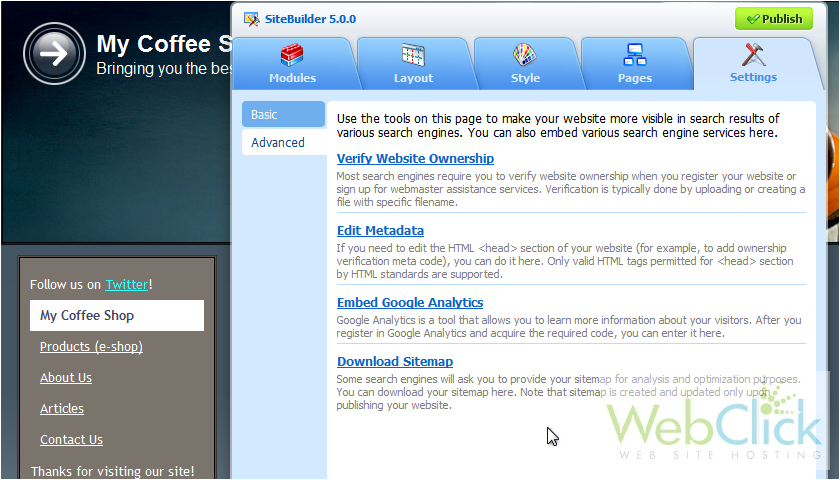Switch to the Layout tab
This screenshot has height=480, width=840.
[x=414, y=64]
